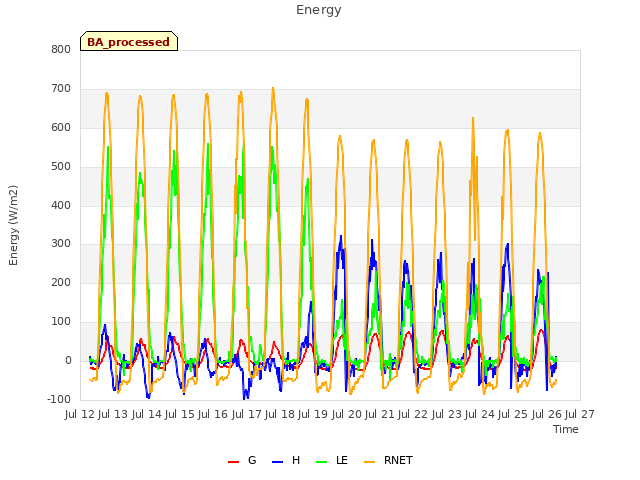Image resolution: width=640 pixels, height=480 pixels.
Task: Click the 100 y-axis value
Action: pyautogui.click(x=61, y=322)
